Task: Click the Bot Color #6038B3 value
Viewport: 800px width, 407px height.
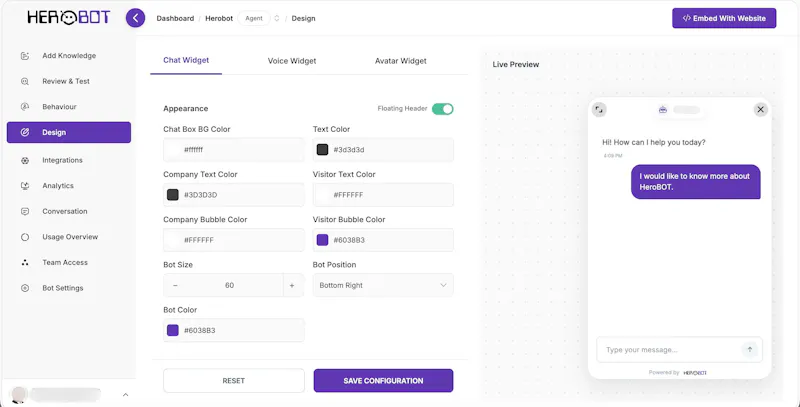Action: [199, 330]
